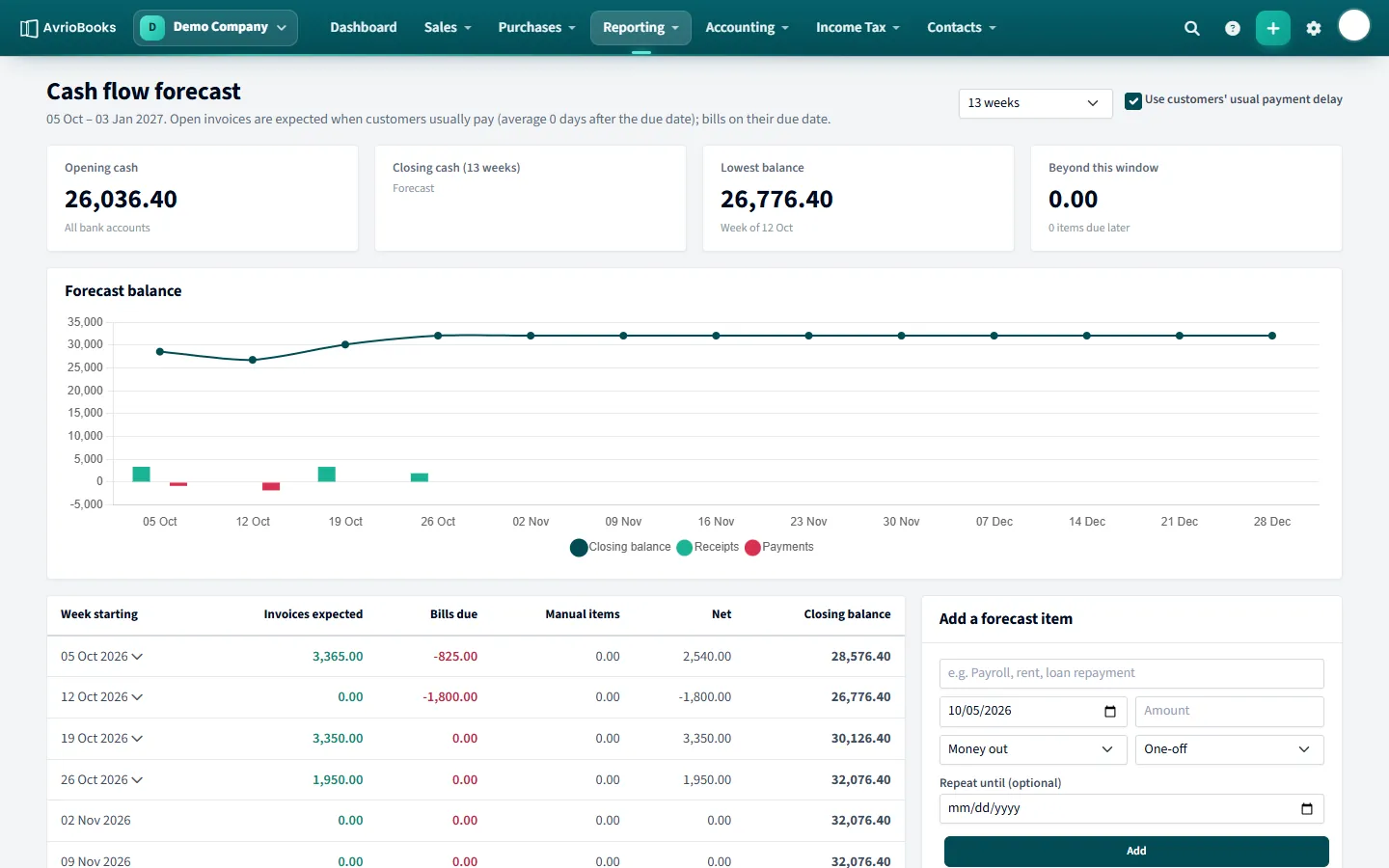Click the red payments bar for 12 Oct
The height and width of the screenshot is (868, 1389).
click(271, 486)
